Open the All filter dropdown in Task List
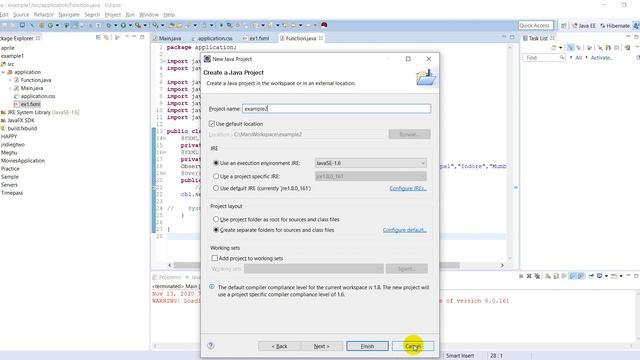 click(571, 58)
